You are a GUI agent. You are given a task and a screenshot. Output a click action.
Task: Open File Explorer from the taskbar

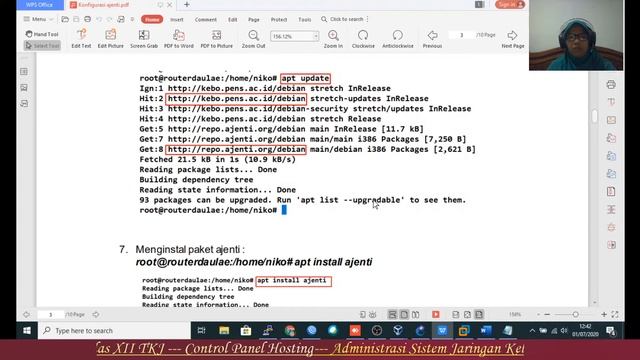coord(224,331)
